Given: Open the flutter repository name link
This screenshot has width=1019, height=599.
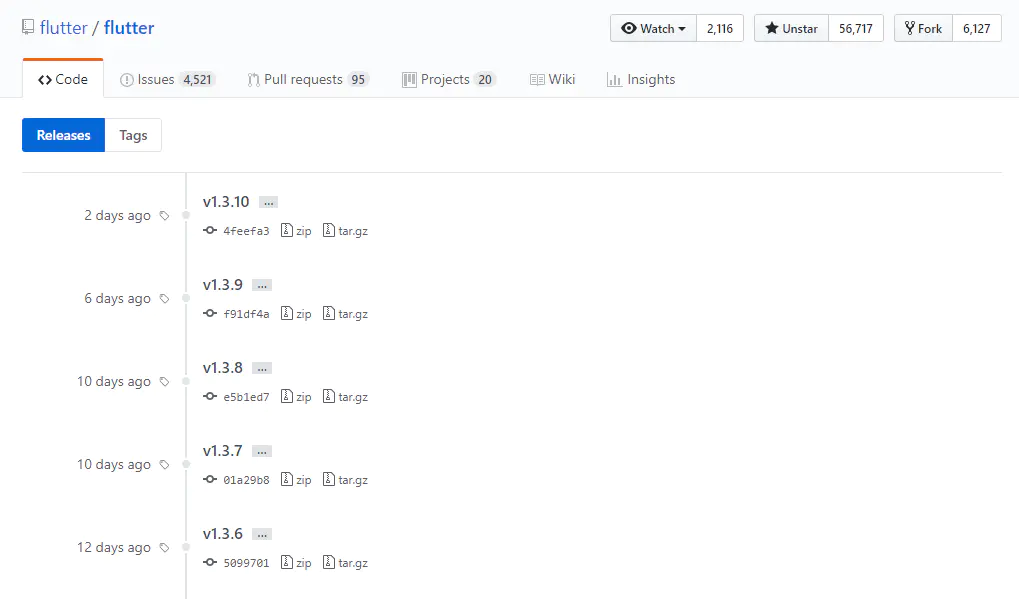Looking at the screenshot, I should [129, 28].
